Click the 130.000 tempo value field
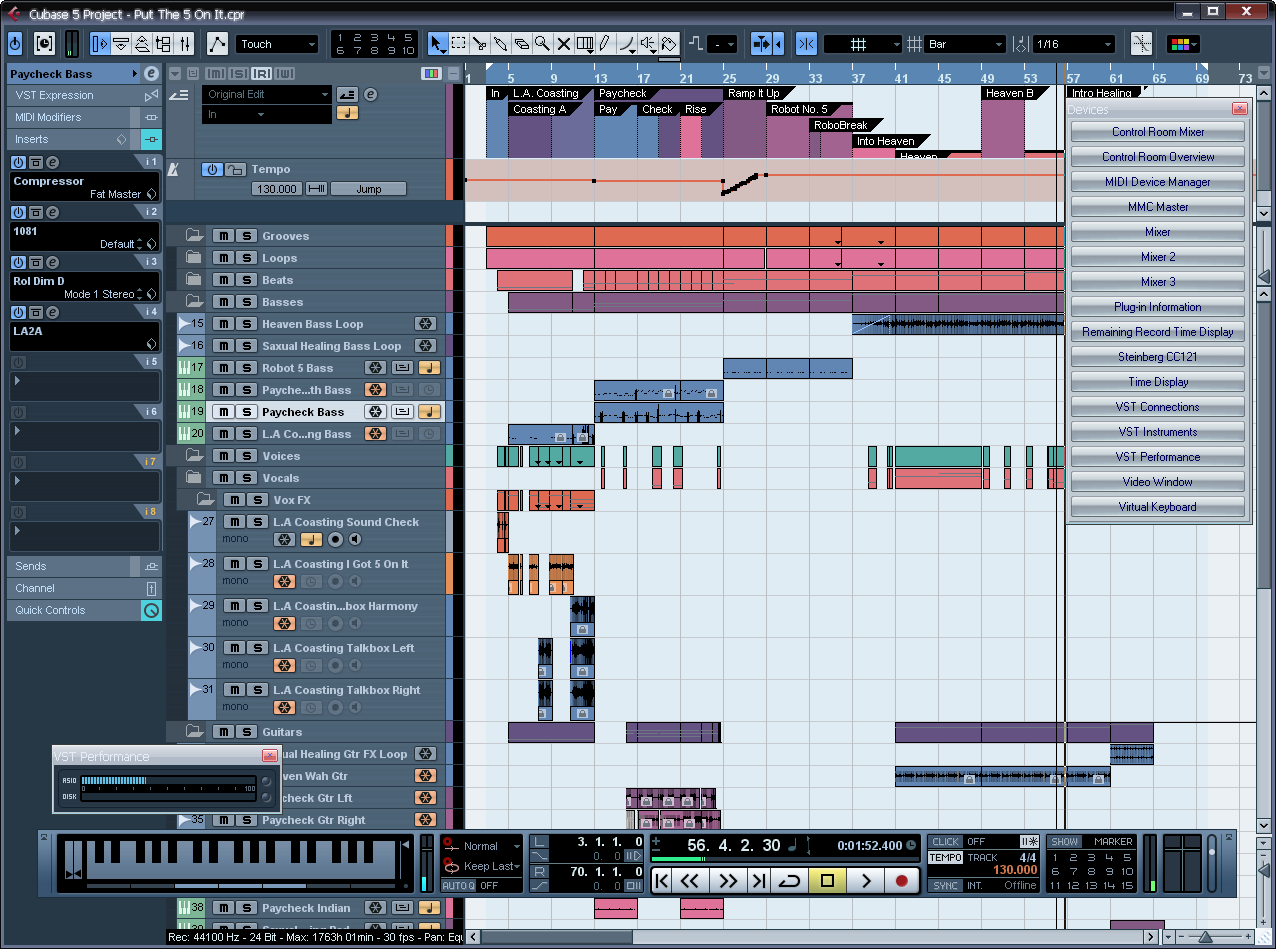Screen dimensions: 1276x949 277,189
